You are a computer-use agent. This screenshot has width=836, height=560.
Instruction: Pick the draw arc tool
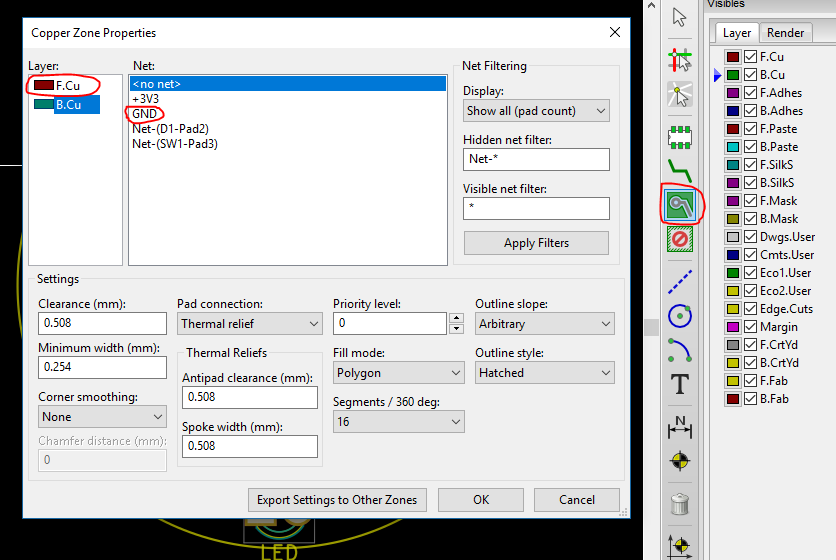(679, 350)
